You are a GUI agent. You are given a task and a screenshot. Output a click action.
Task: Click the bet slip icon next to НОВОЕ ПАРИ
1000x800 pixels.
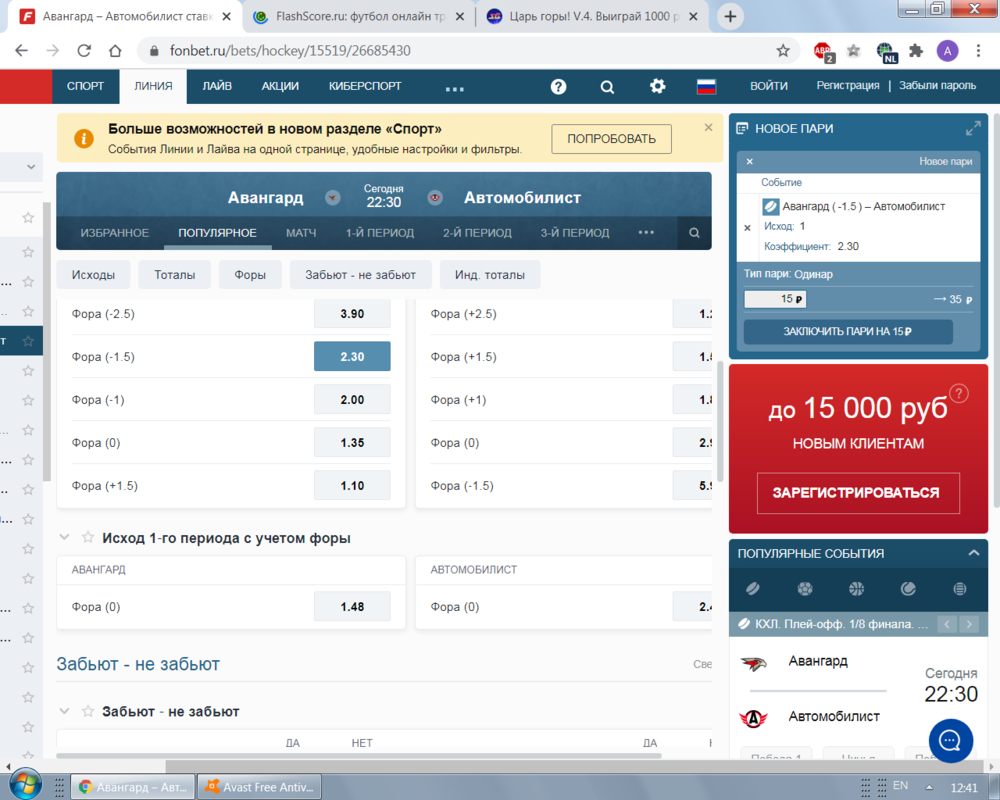(742, 129)
